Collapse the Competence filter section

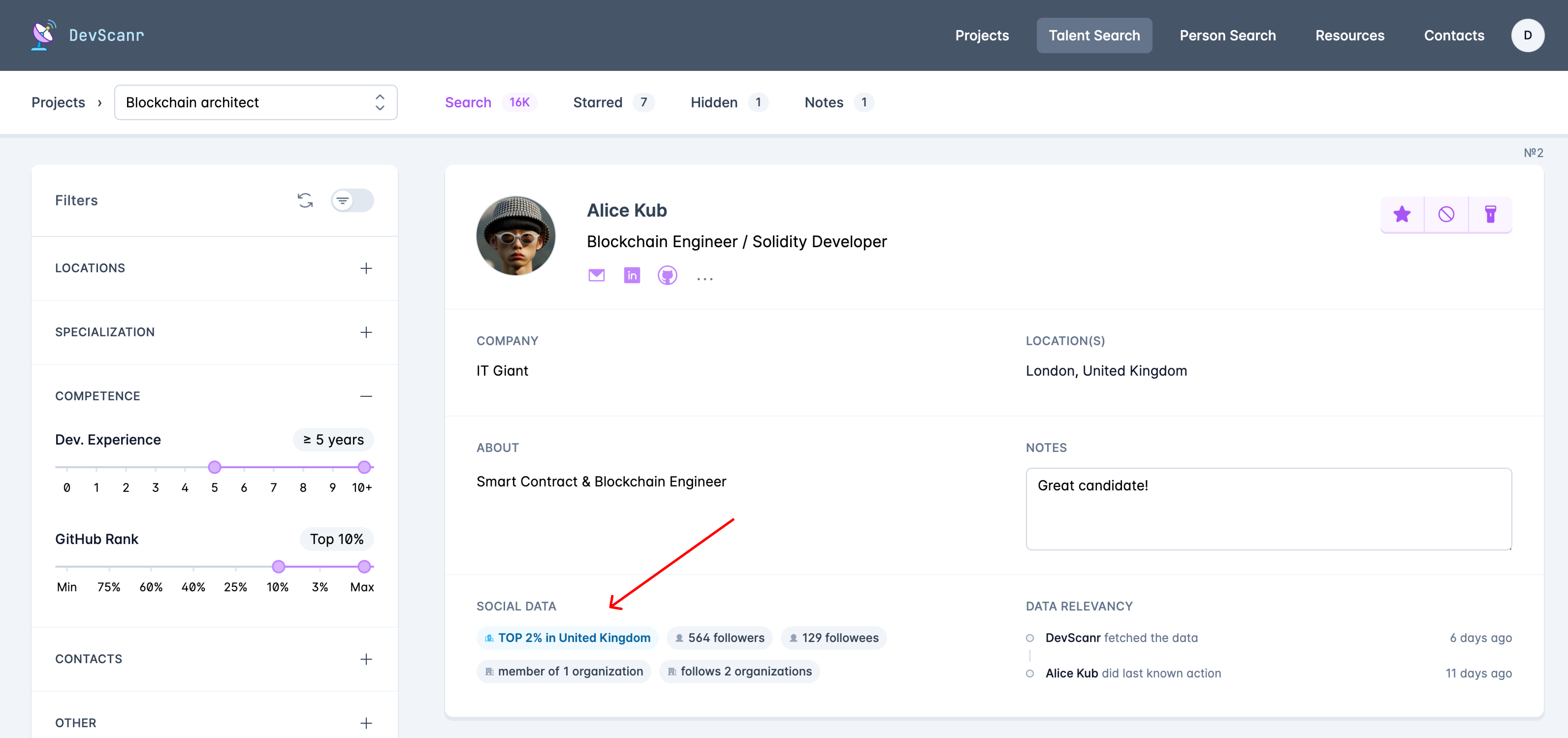[366, 396]
